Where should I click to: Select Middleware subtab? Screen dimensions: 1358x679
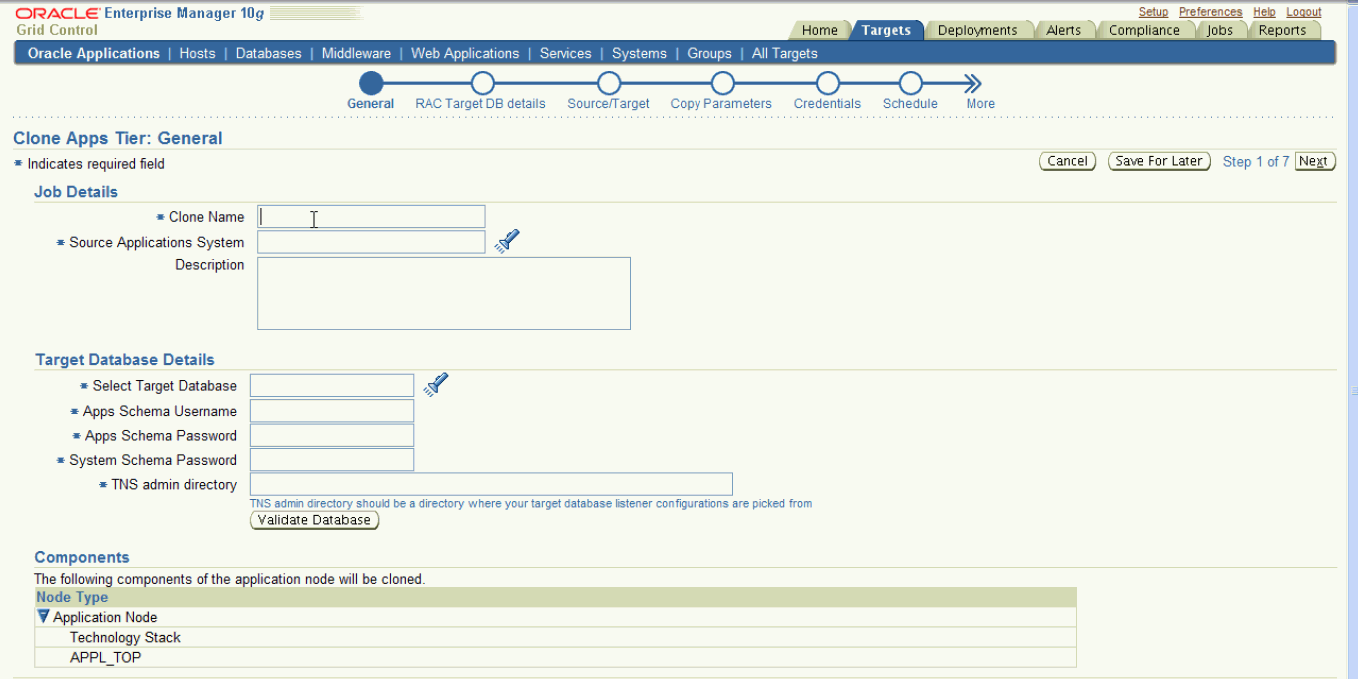(x=356, y=53)
